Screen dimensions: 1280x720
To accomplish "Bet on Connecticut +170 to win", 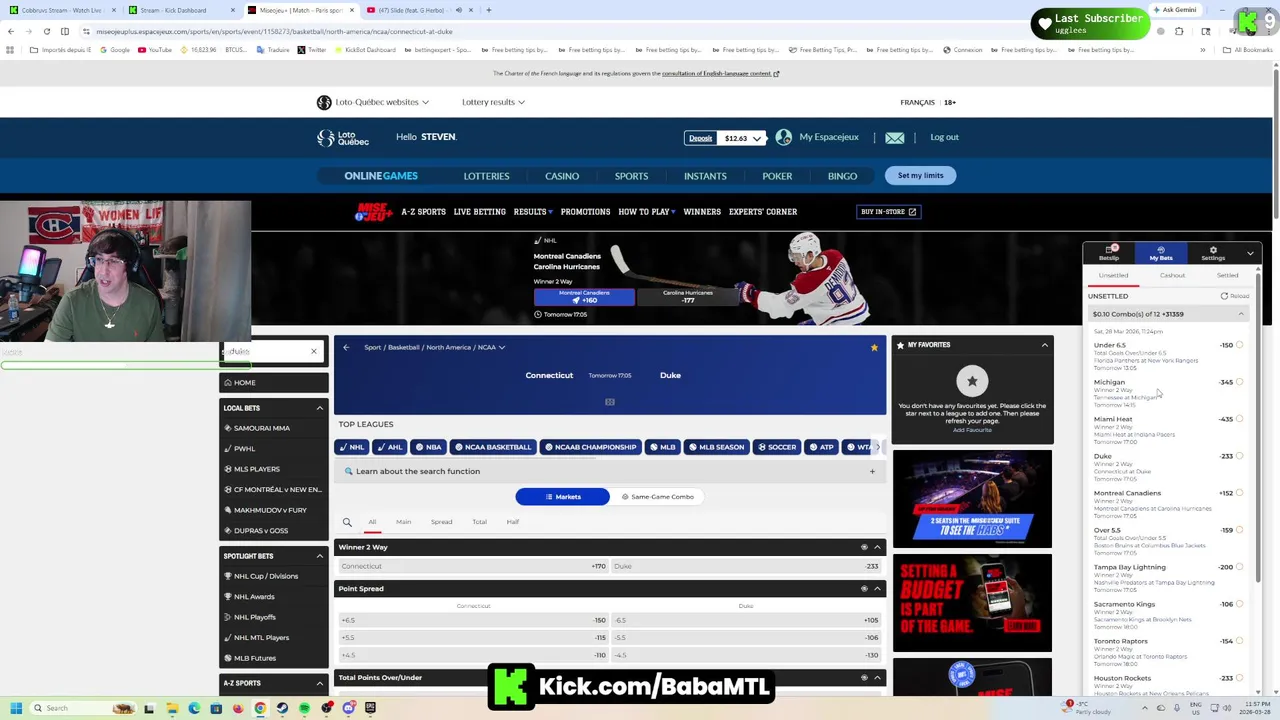I will coord(472,566).
